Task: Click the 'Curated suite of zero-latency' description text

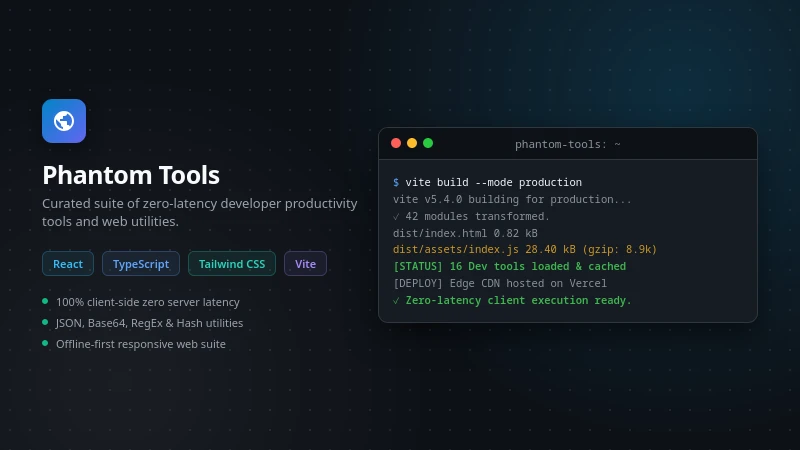Action: 199,212
